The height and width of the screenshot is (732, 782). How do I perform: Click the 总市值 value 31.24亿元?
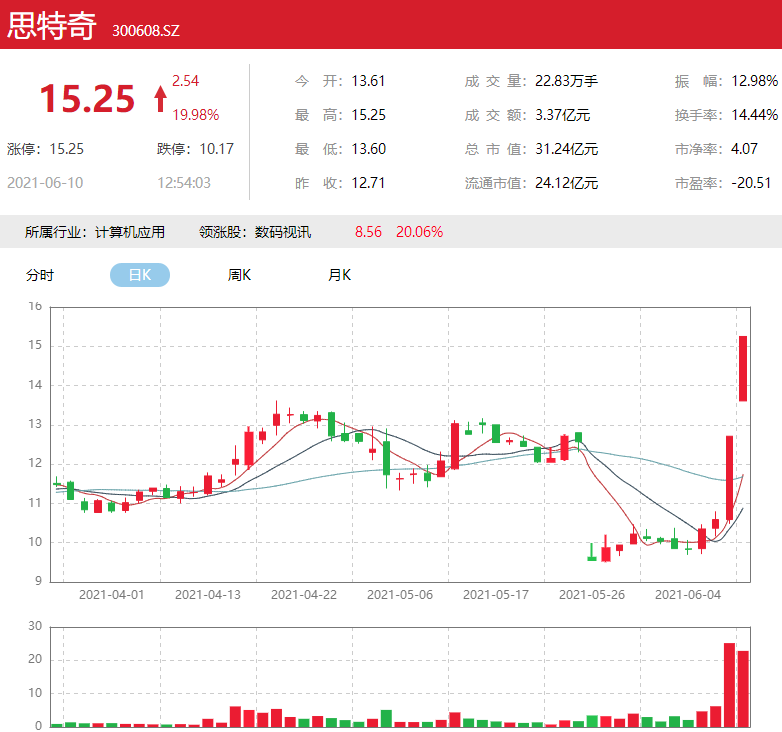(x=567, y=149)
